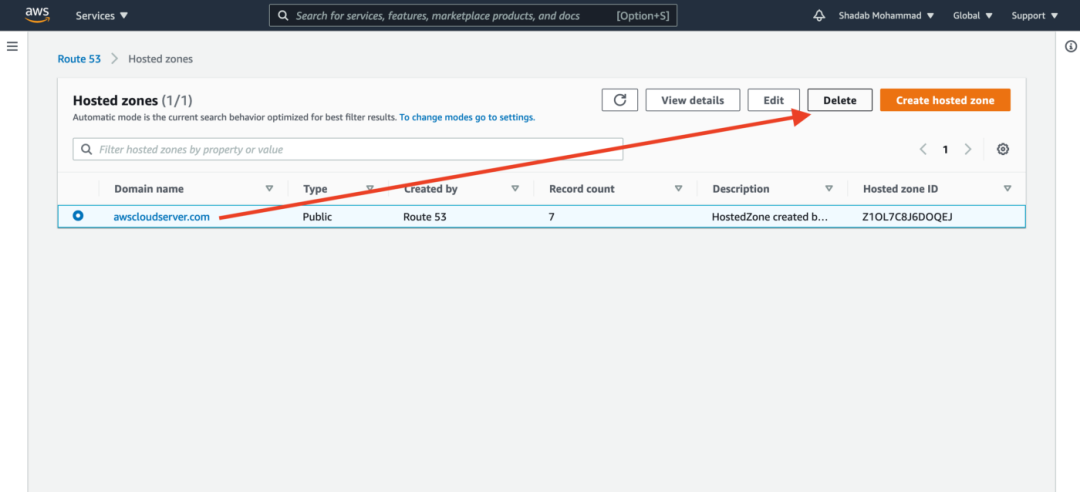Click the 'Route 53' created-by cell

click(425, 216)
